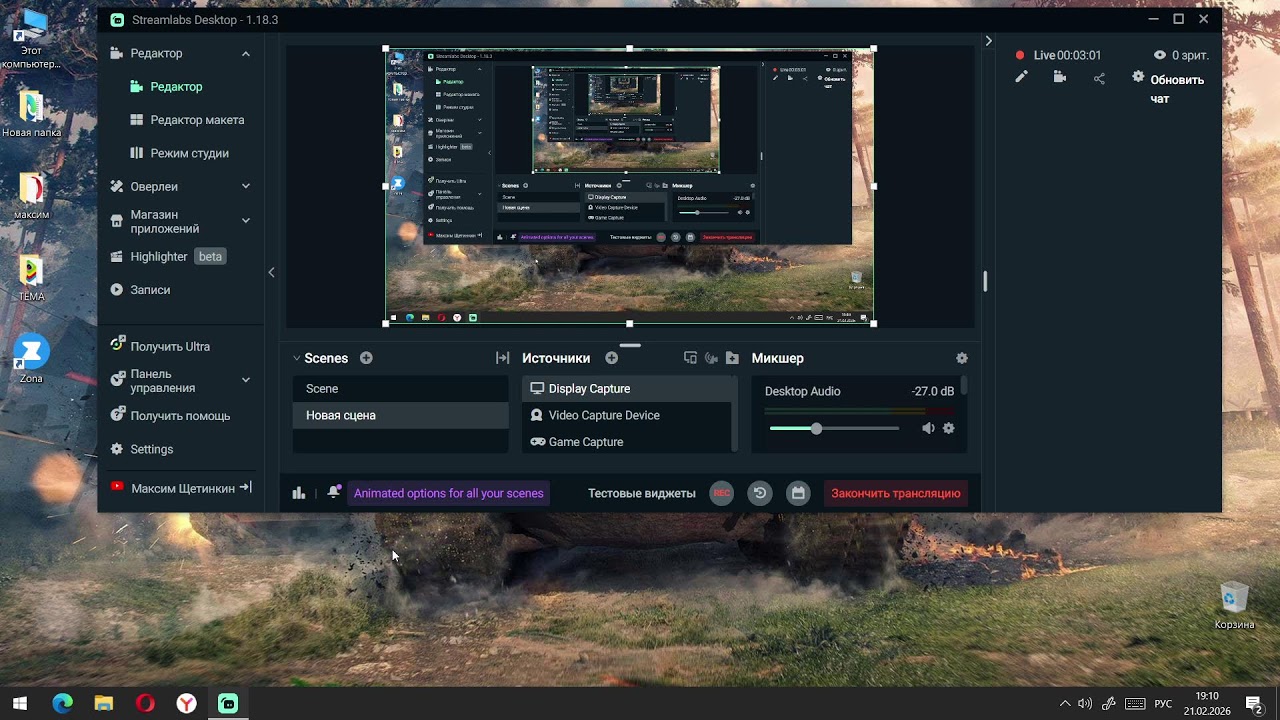Switch to Режим студии
The image size is (1280, 720).
(x=189, y=153)
